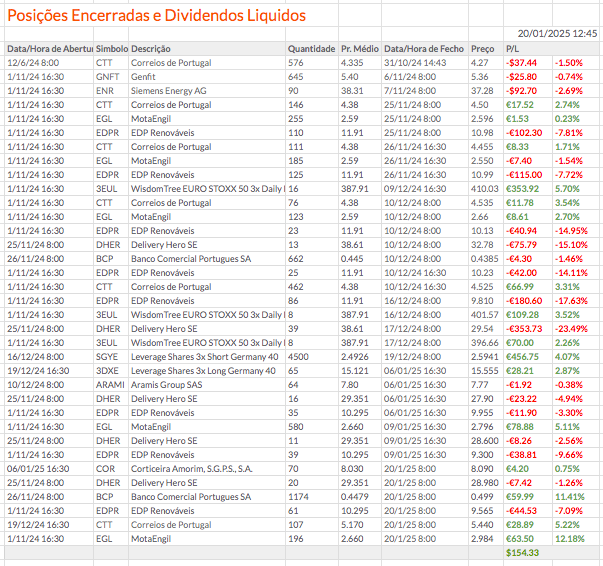603x566 pixels.
Task: Select the percentage cell 12.18%
Action: [570, 539]
